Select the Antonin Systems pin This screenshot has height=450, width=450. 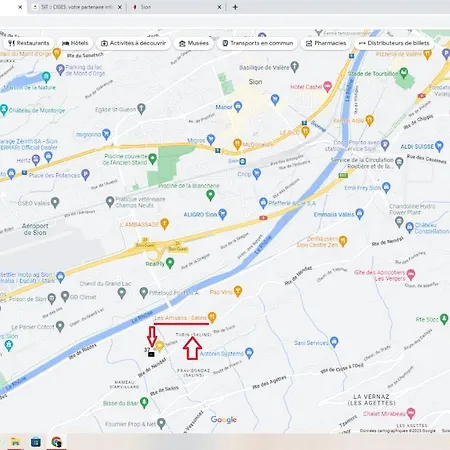pyautogui.click(x=249, y=353)
